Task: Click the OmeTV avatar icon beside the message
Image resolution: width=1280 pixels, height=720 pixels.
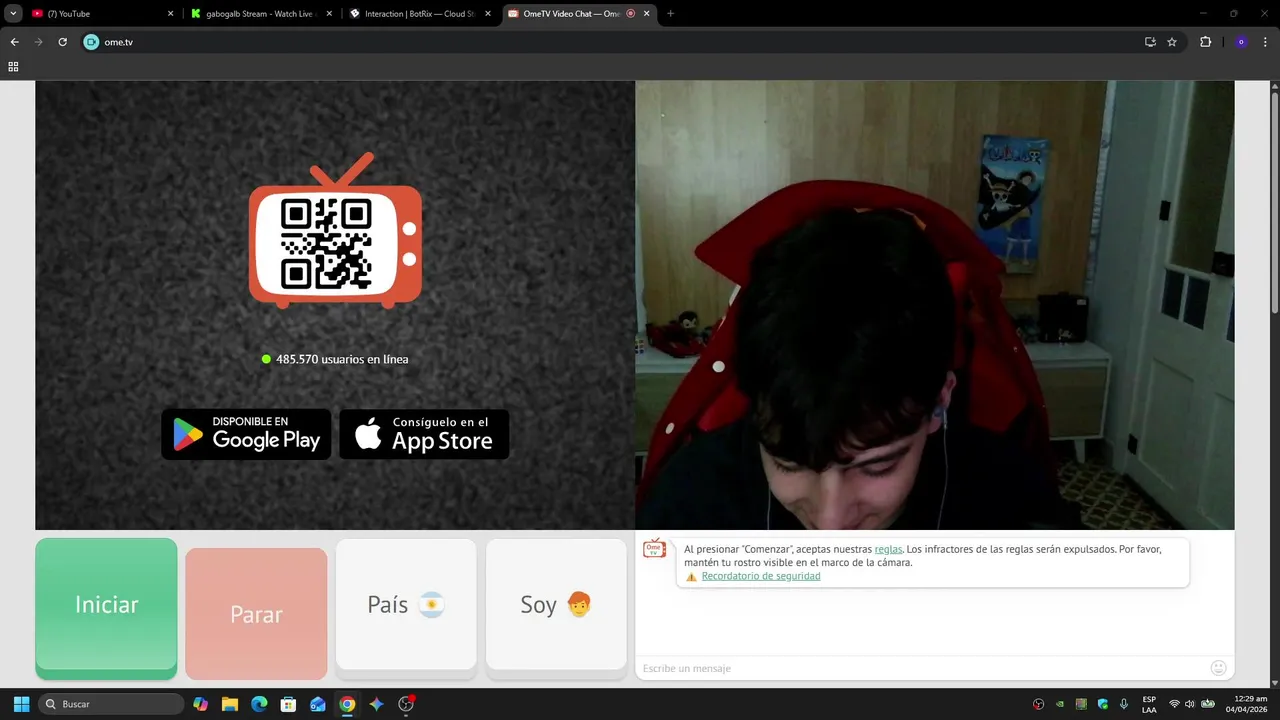Action: point(654,548)
